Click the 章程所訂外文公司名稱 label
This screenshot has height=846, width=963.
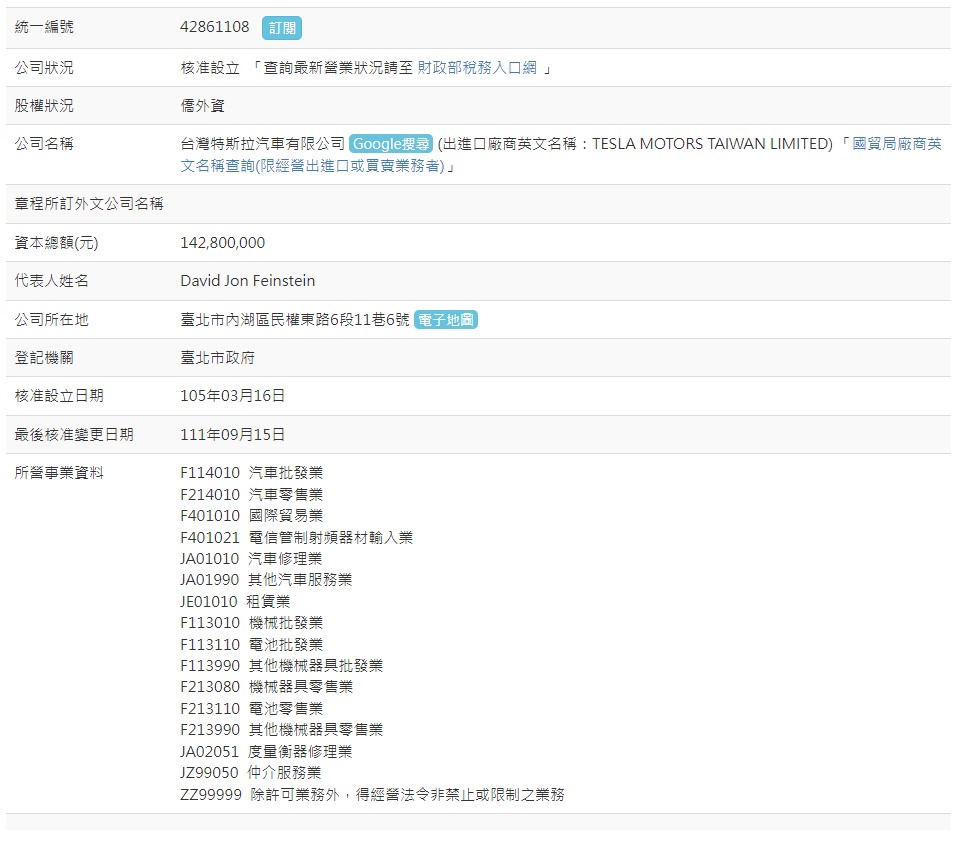(89, 204)
